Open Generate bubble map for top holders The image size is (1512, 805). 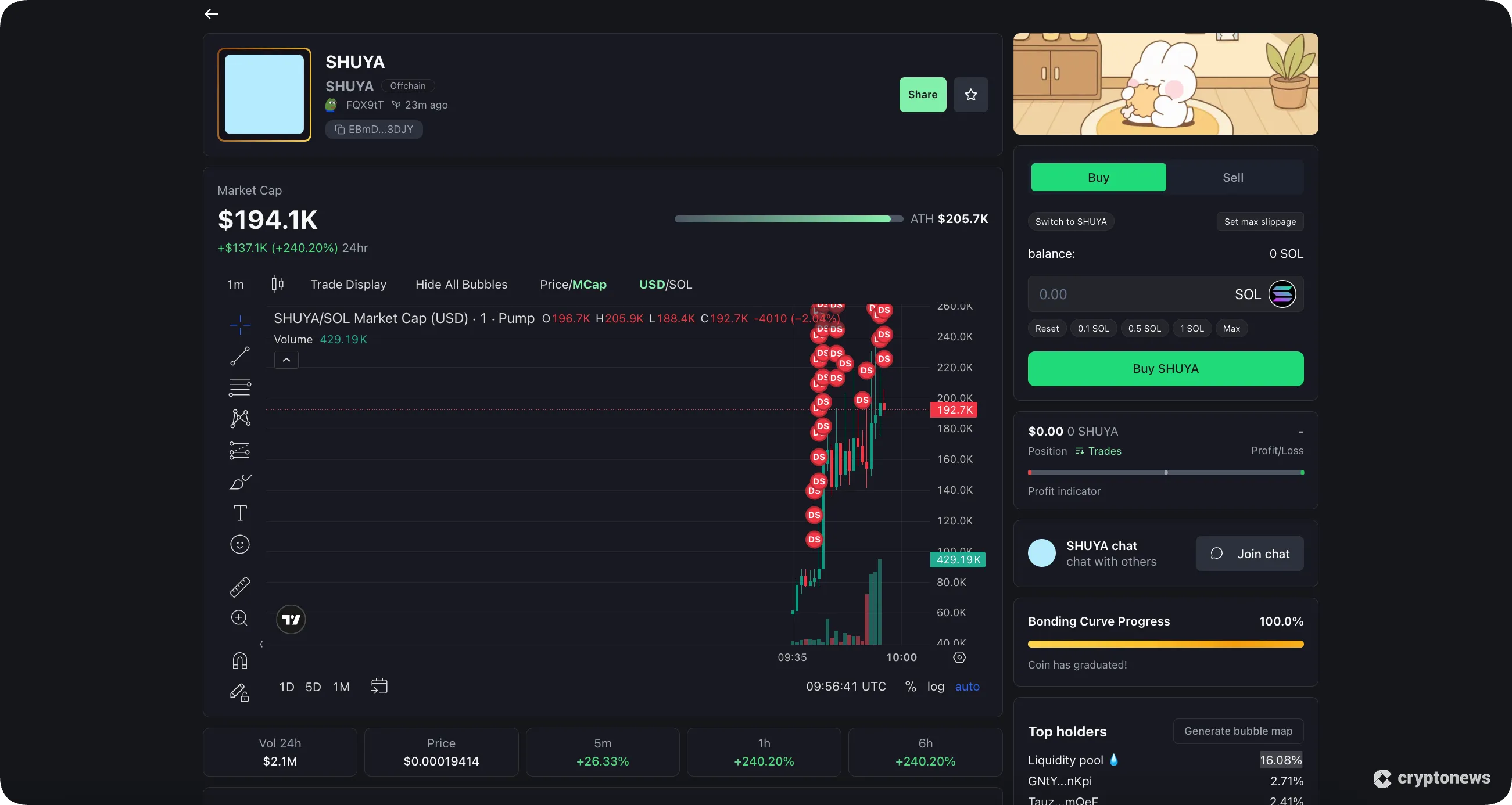(x=1238, y=731)
